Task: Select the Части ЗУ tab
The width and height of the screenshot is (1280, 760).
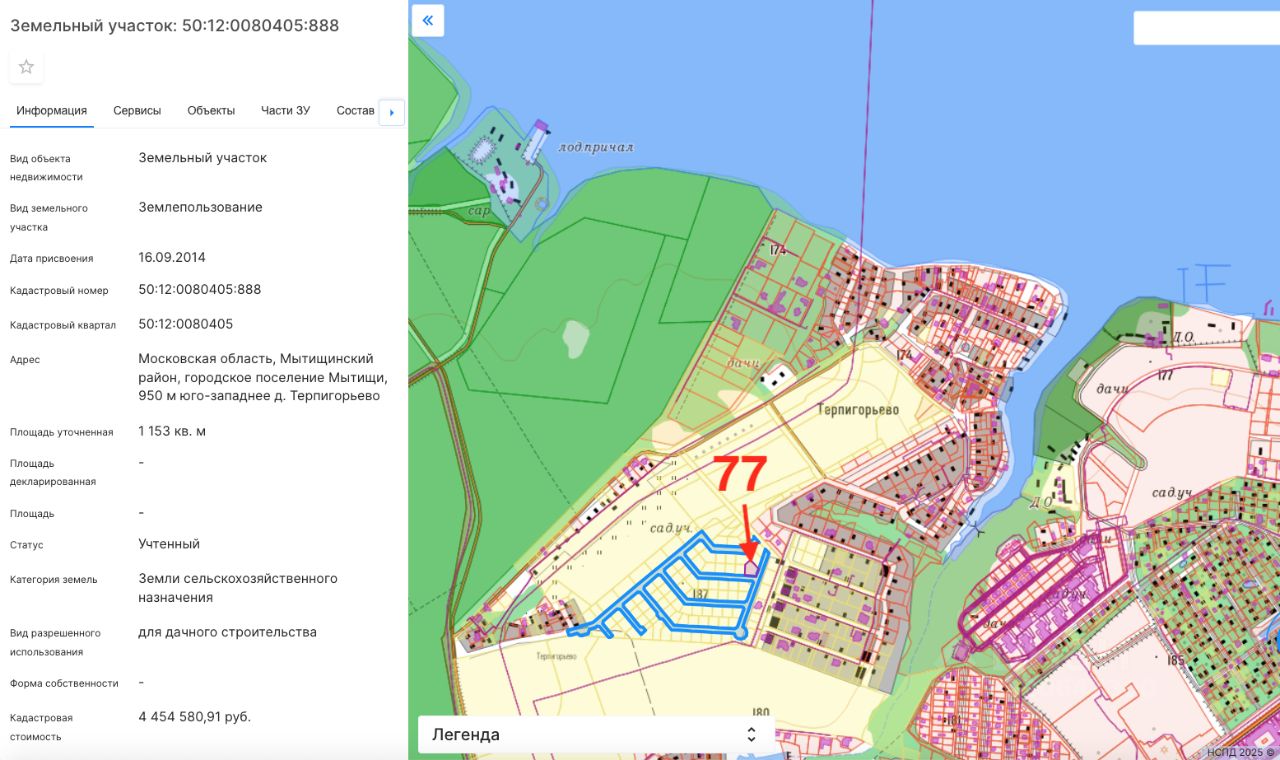Action: coord(285,111)
